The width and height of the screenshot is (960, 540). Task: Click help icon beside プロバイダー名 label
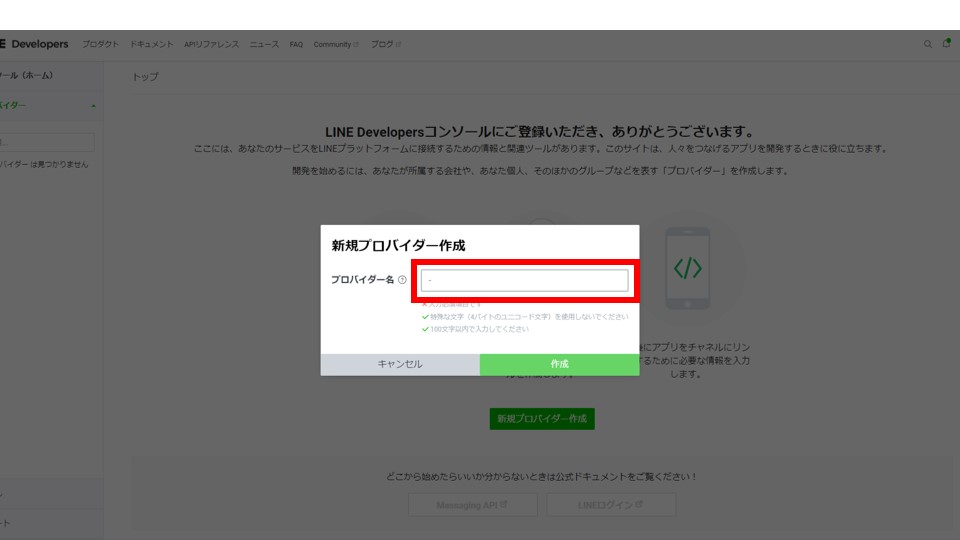pos(402,280)
